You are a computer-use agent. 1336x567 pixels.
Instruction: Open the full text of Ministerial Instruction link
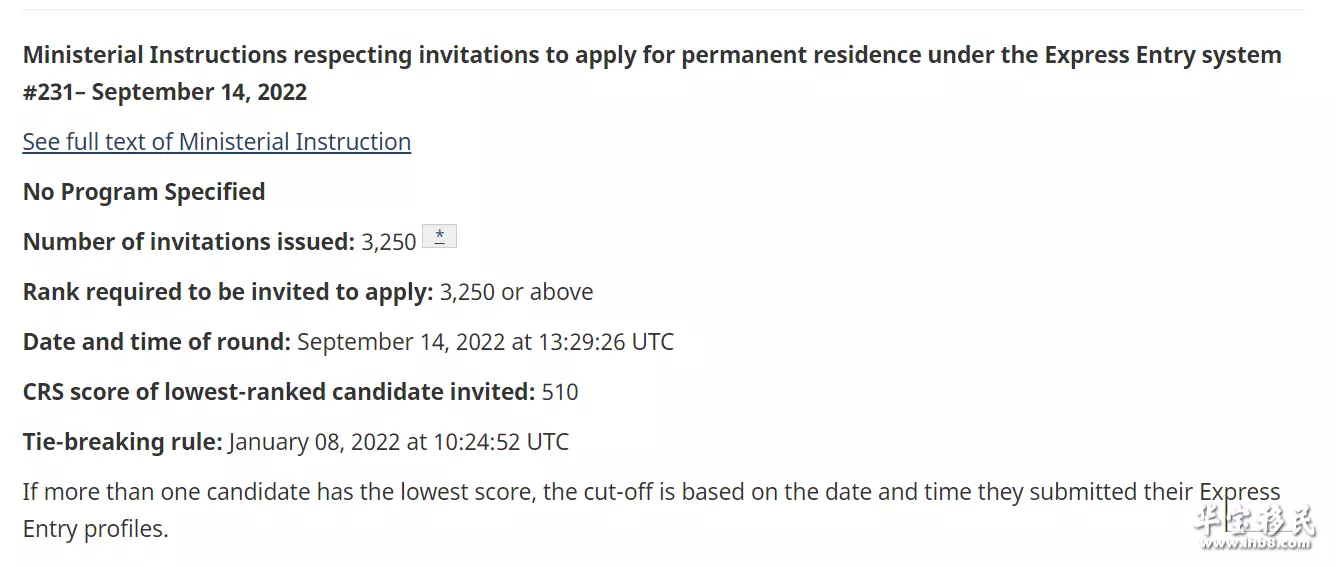[217, 142]
